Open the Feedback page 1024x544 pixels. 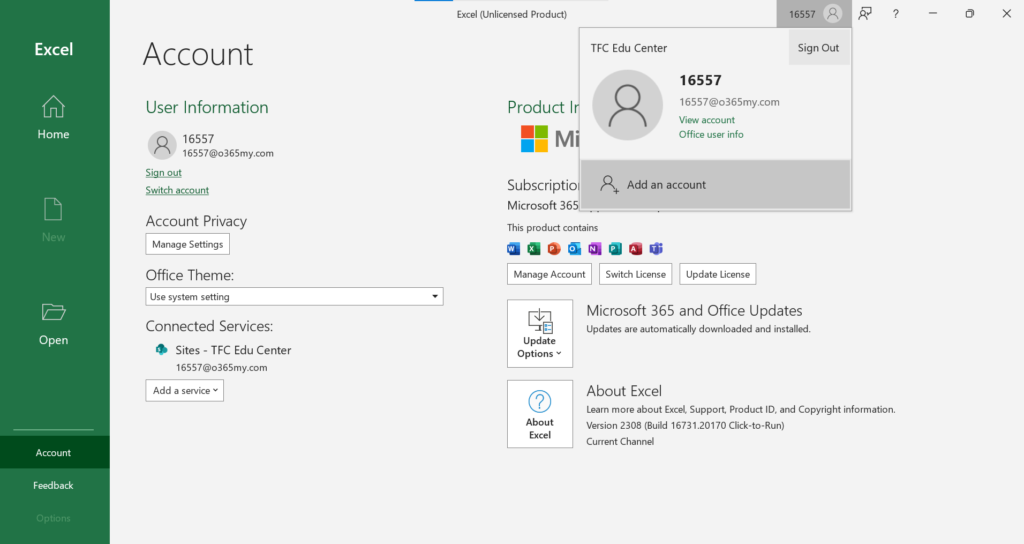(54, 485)
